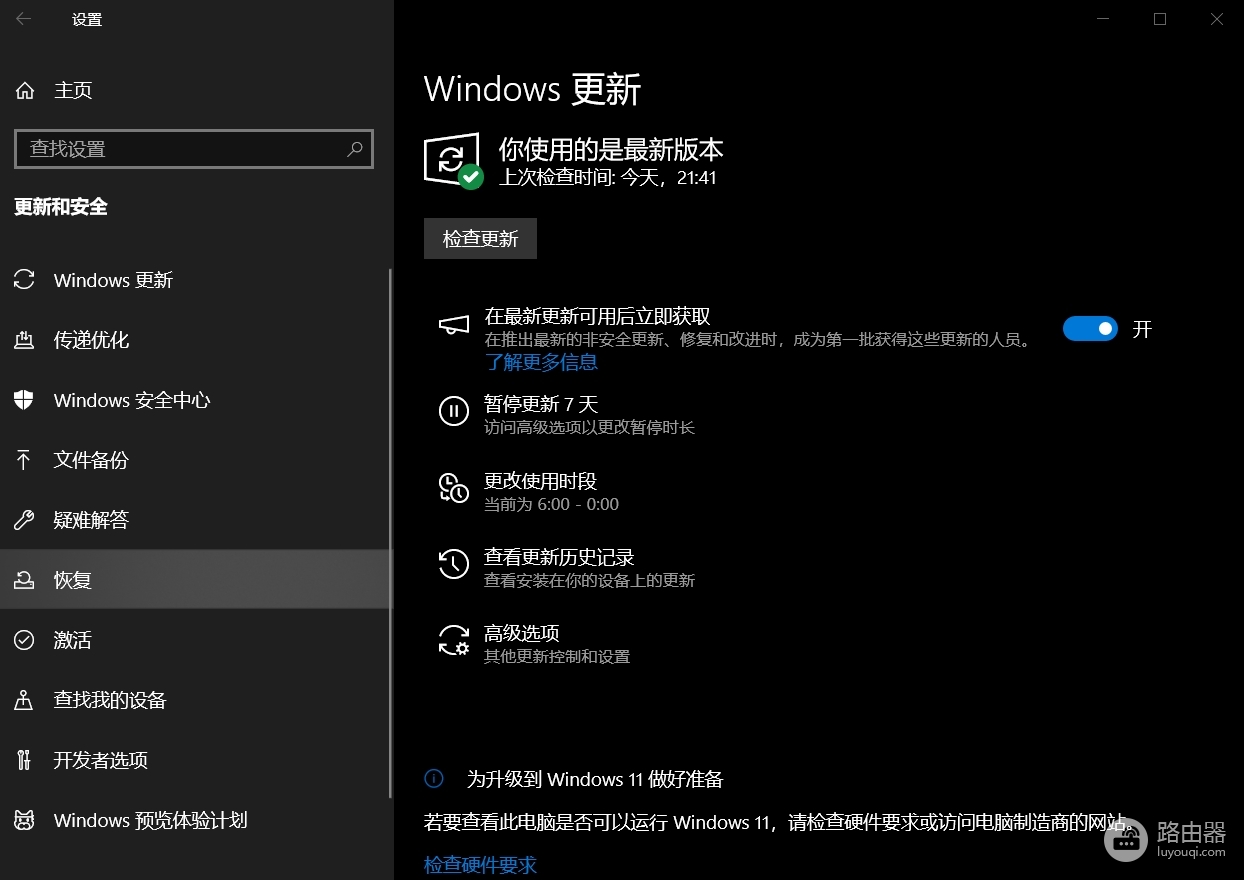Click the 检查更新 button
The width and height of the screenshot is (1244, 880).
point(480,239)
